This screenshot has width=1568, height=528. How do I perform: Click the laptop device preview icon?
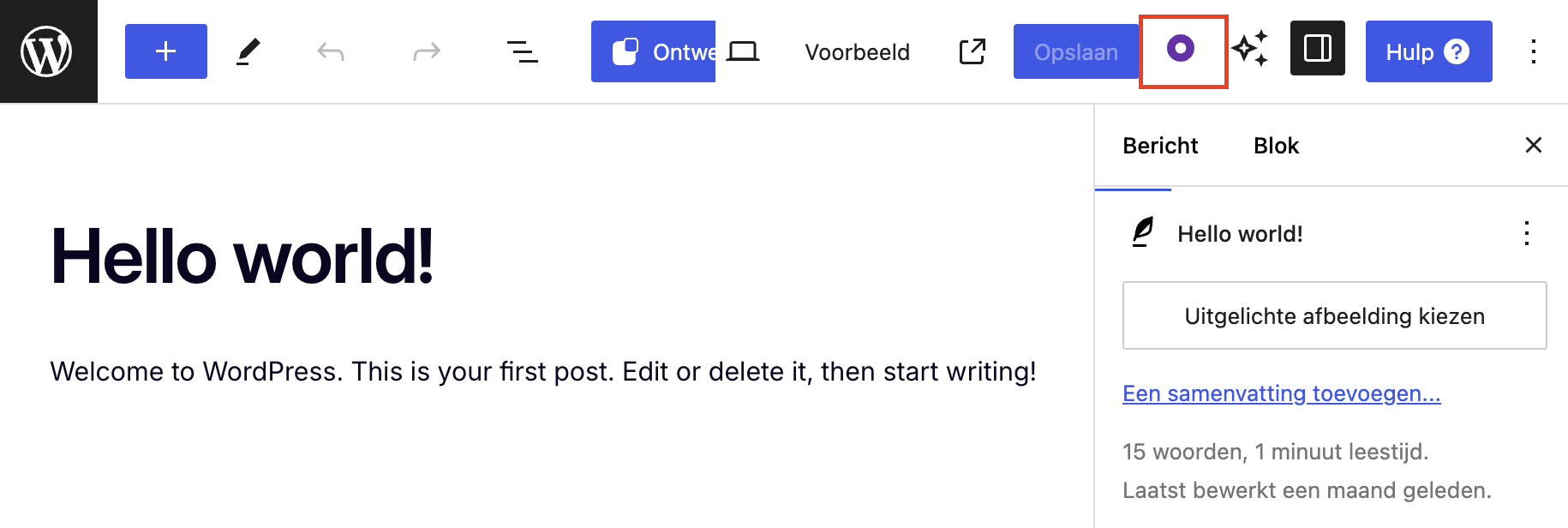point(743,52)
